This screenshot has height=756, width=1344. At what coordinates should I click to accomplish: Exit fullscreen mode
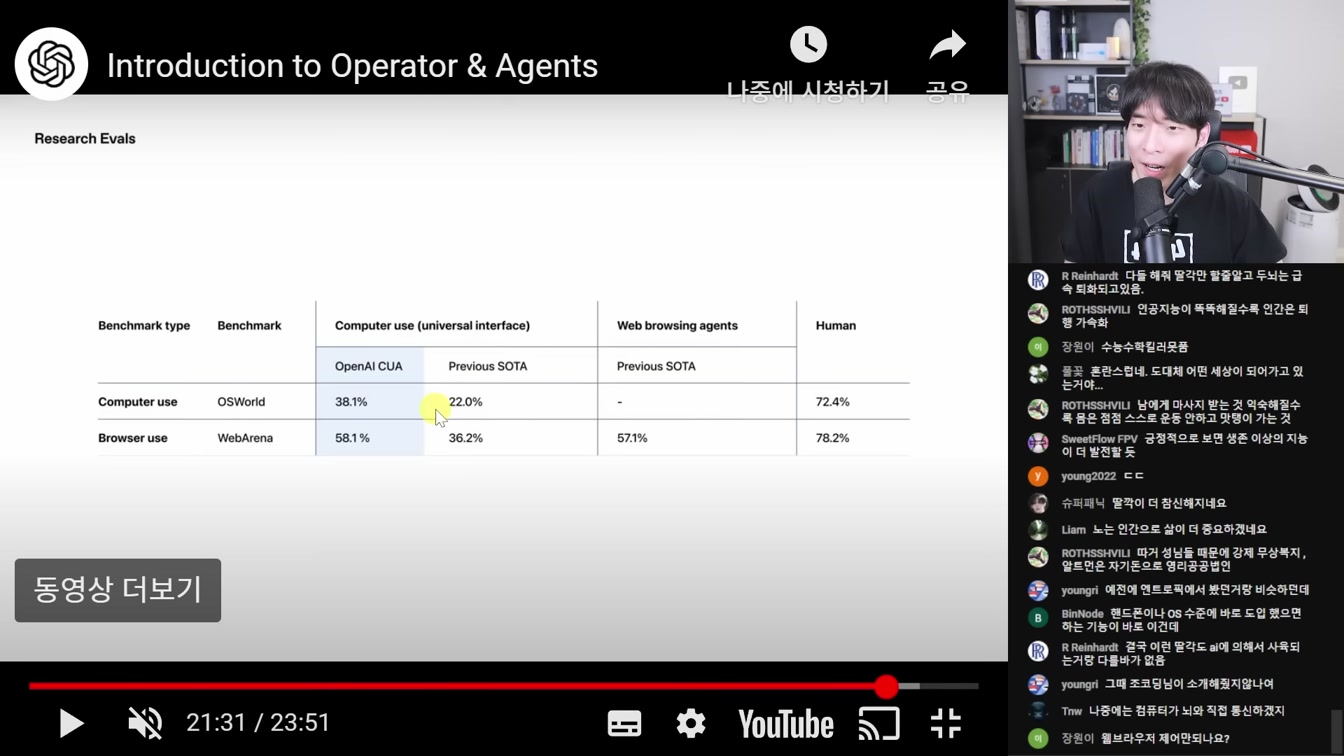[945, 723]
